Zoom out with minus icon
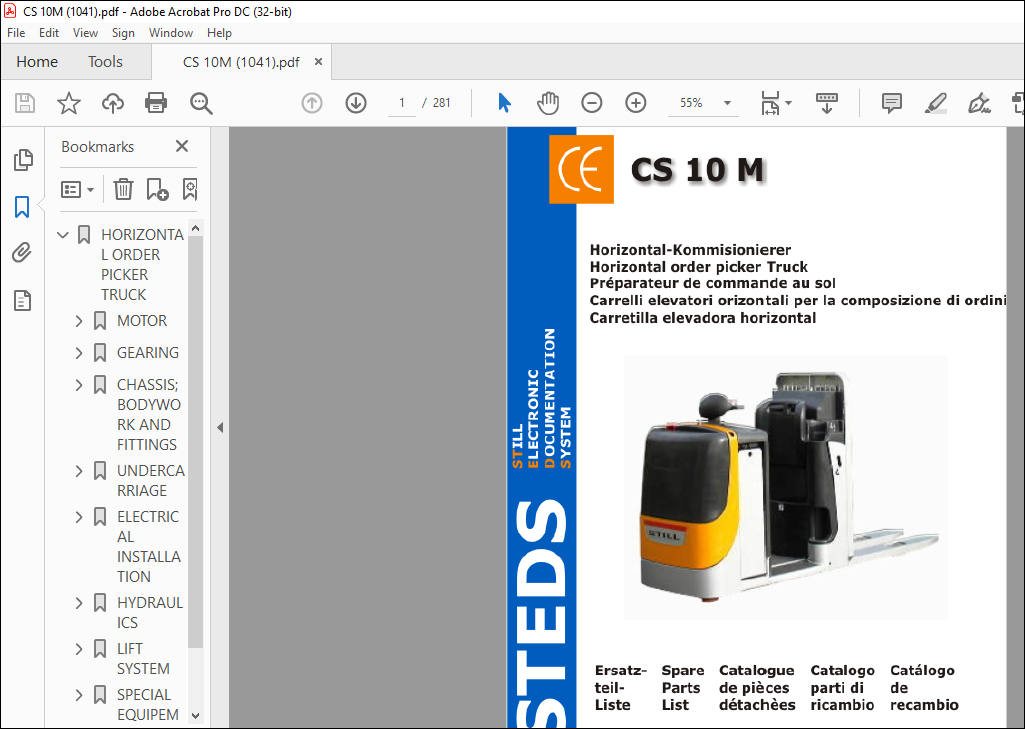This screenshot has width=1025, height=729. point(592,103)
